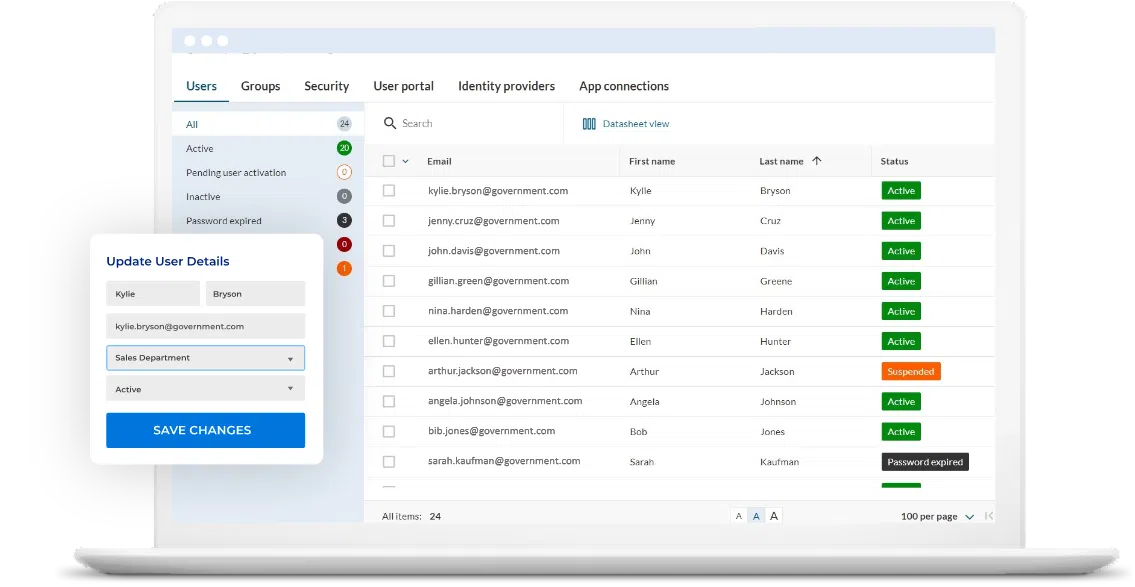The width and height of the screenshot is (1135, 587).
Task: Click the Kylie first name input field
Action: [152, 293]
